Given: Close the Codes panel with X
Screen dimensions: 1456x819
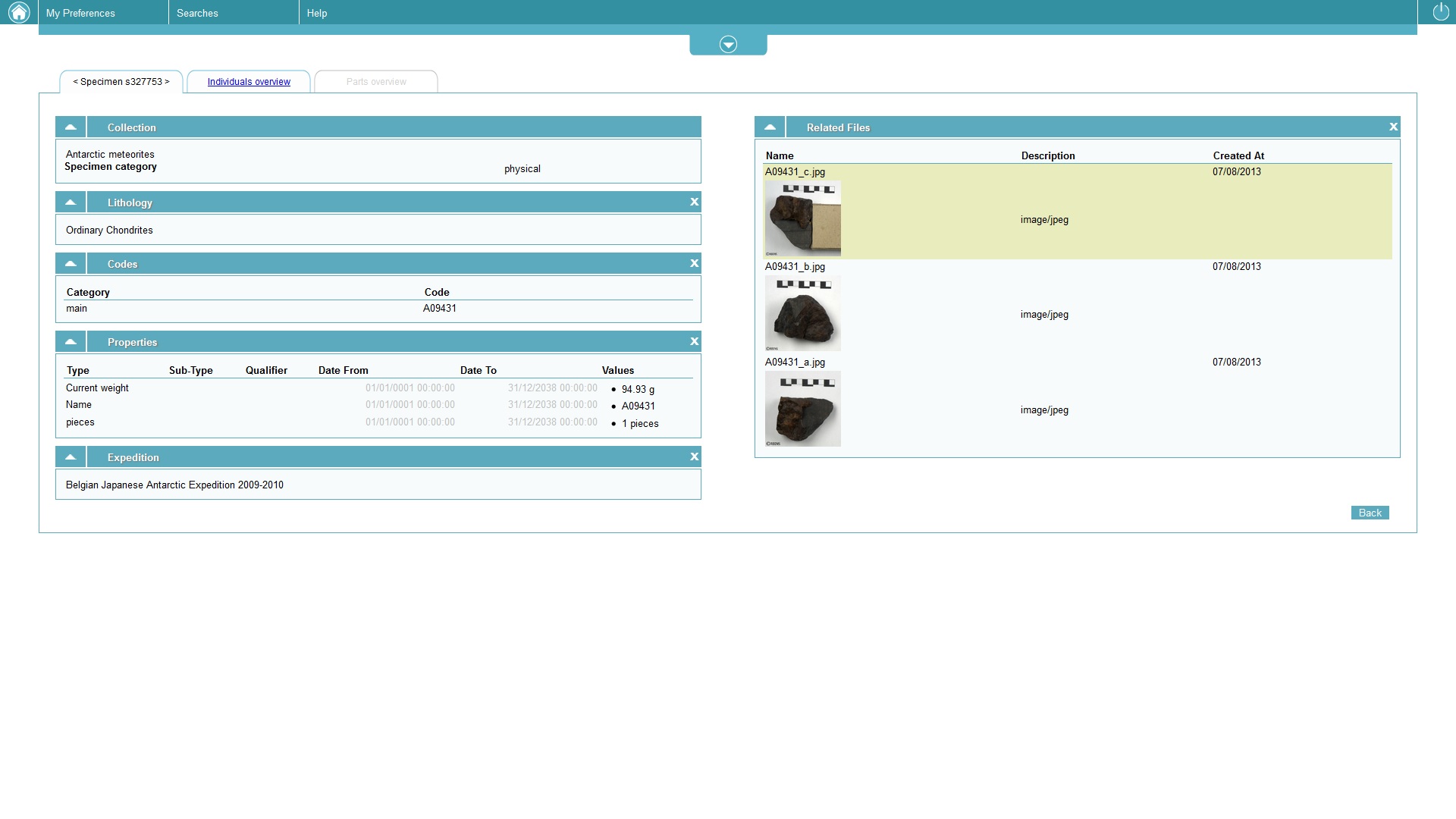Looking at the screenshot, I should pyautogui.click(x=694, y=264).
